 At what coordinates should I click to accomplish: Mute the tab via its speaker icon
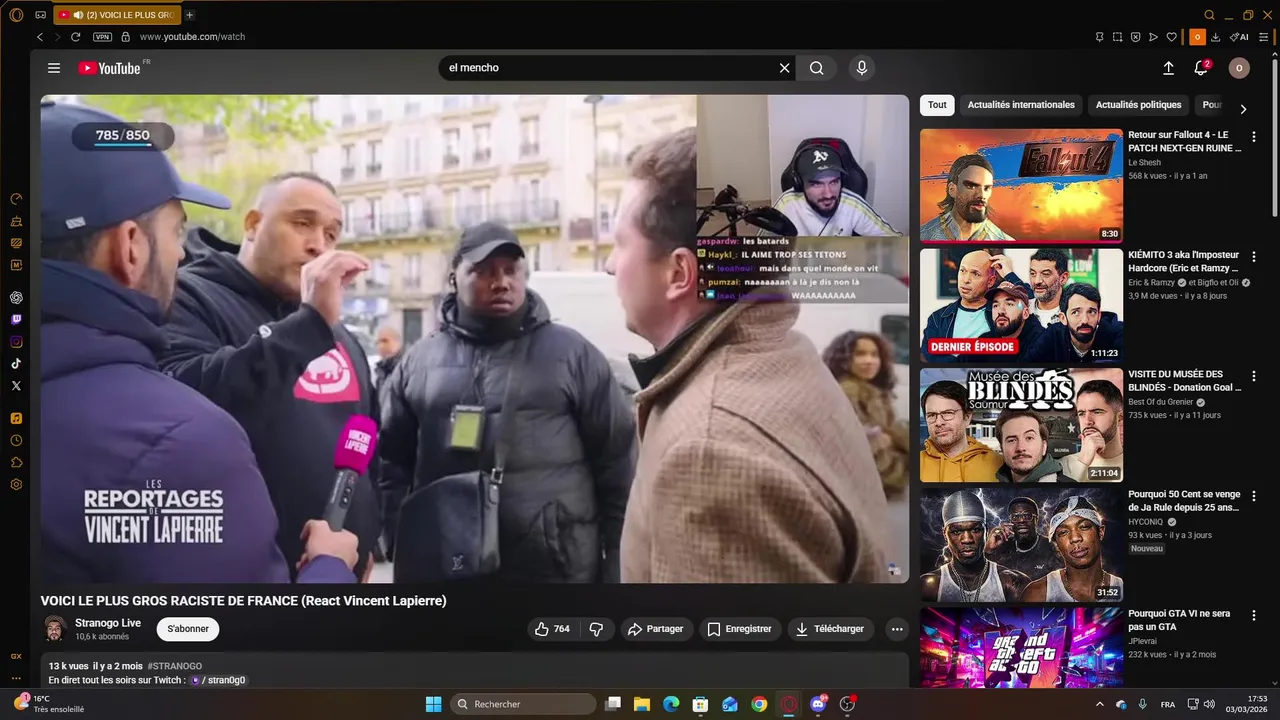78,15
